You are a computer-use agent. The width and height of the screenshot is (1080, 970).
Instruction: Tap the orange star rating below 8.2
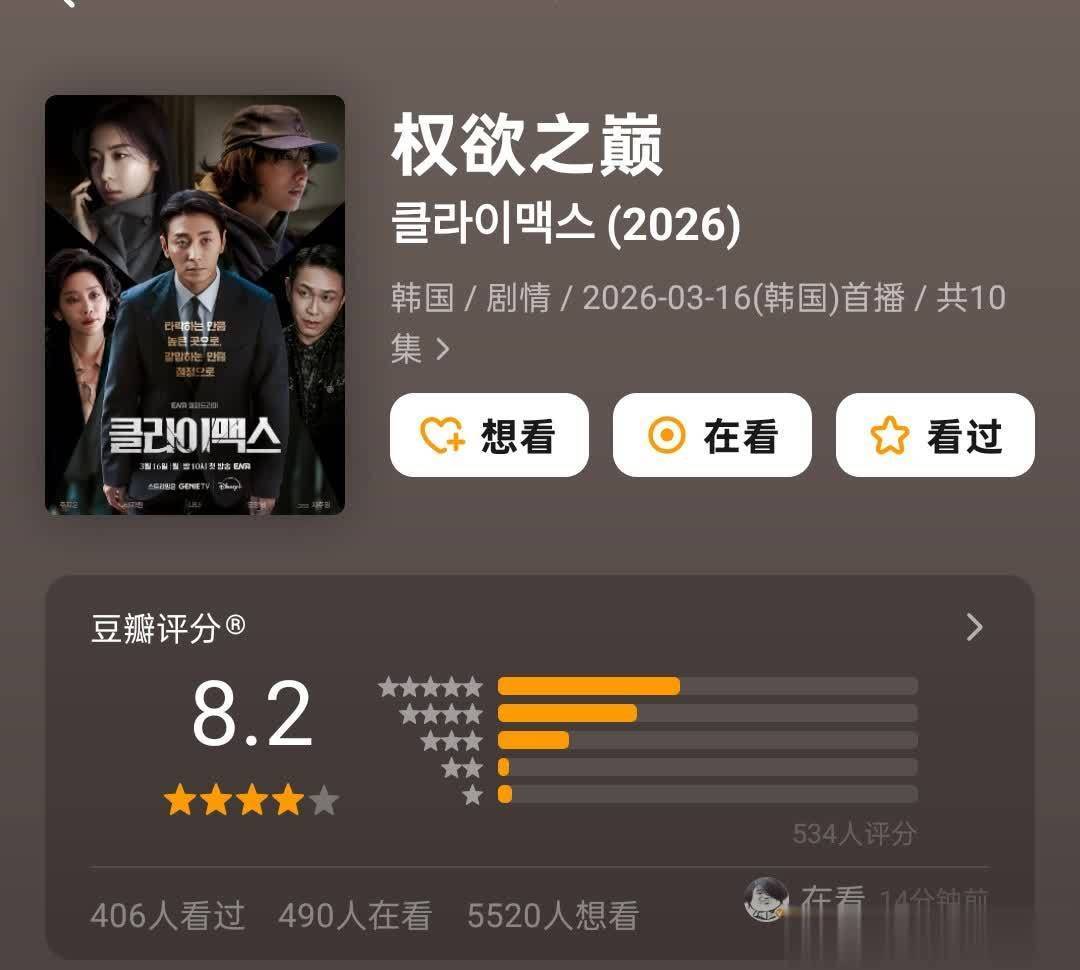251,800
